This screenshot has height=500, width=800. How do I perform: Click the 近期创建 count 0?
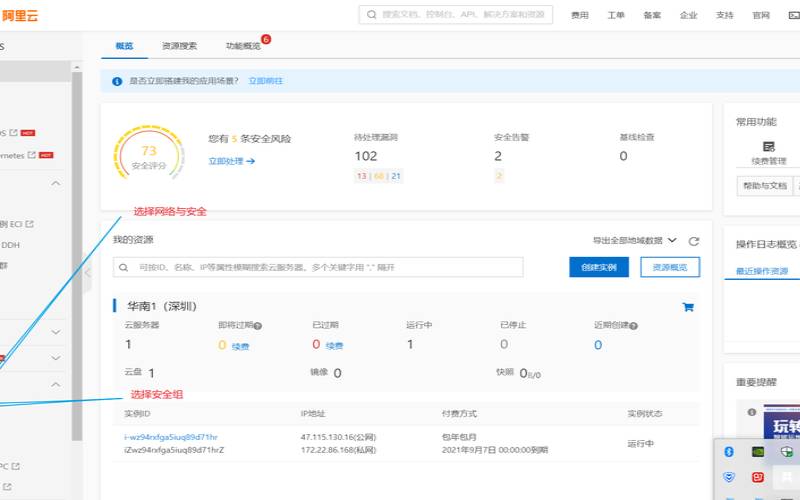[598, 345]
